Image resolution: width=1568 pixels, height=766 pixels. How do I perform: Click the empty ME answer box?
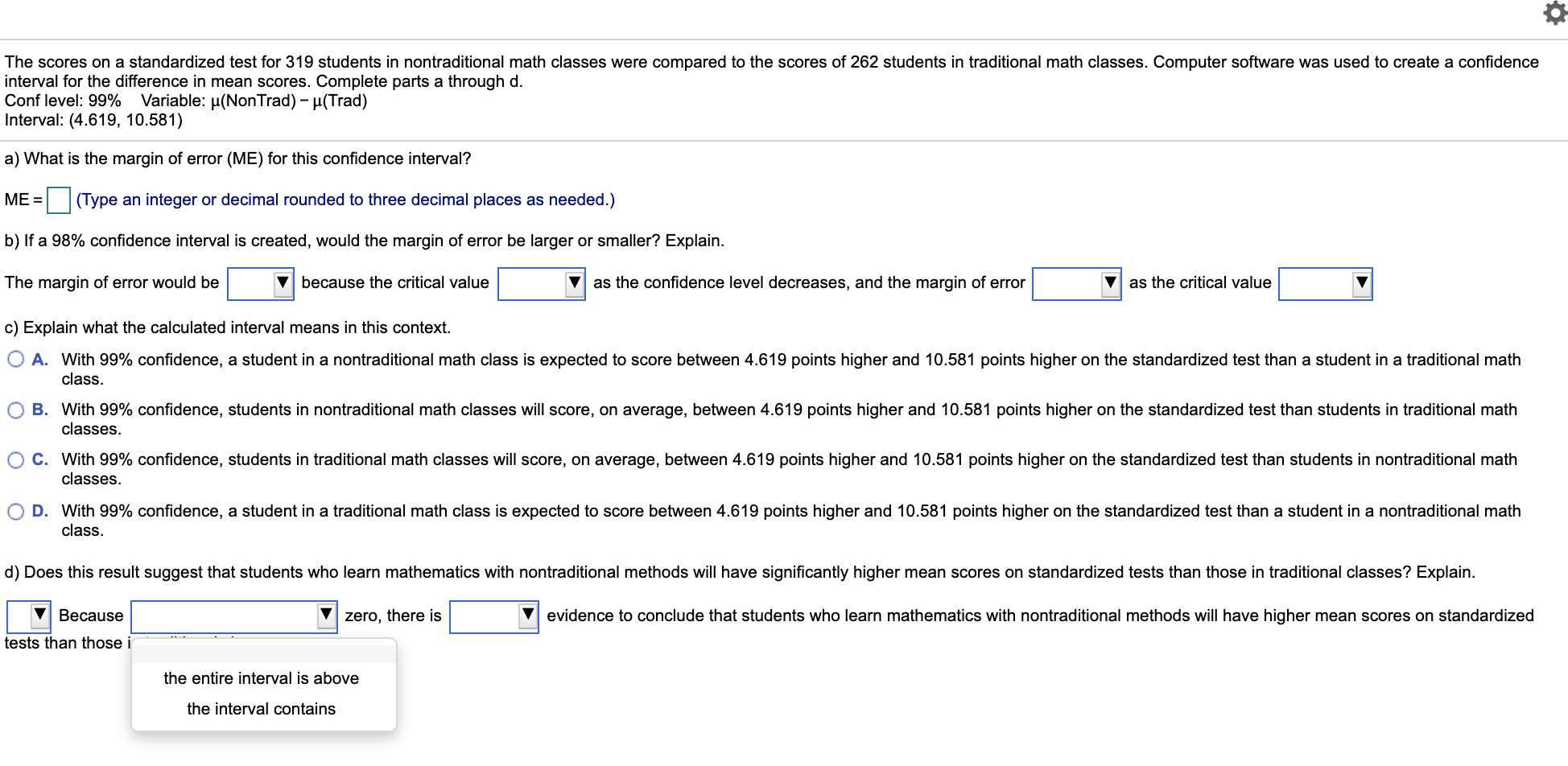coord(60,201)
